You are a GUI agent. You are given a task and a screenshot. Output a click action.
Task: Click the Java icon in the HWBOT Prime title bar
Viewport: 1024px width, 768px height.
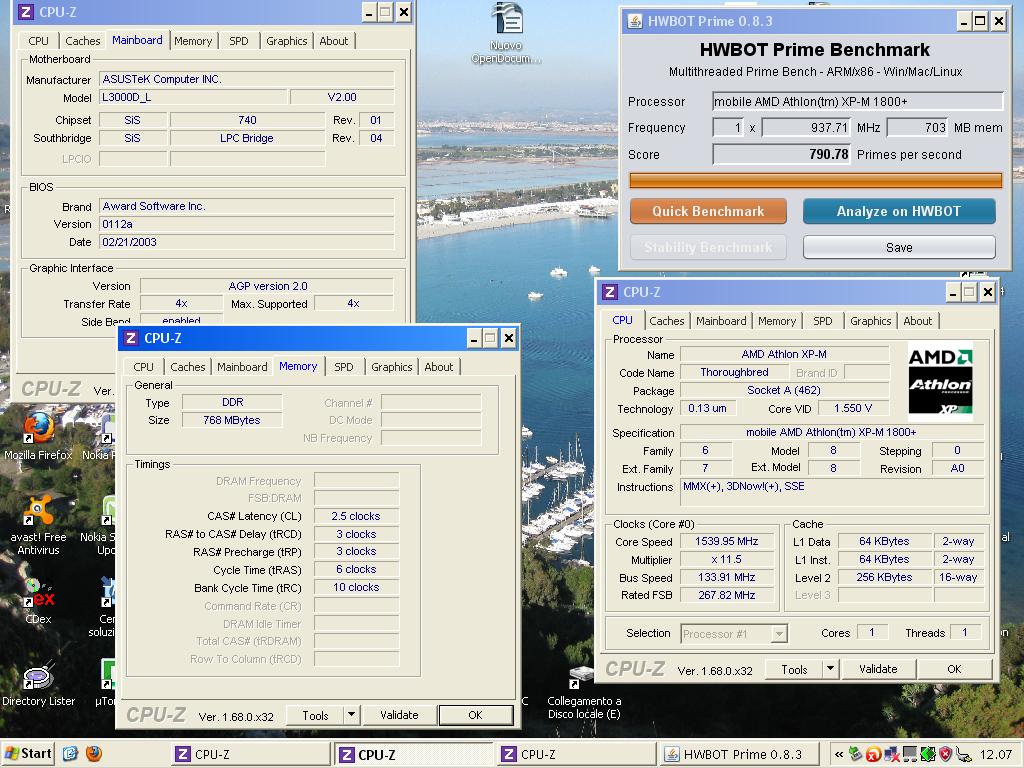click(635, 21)
